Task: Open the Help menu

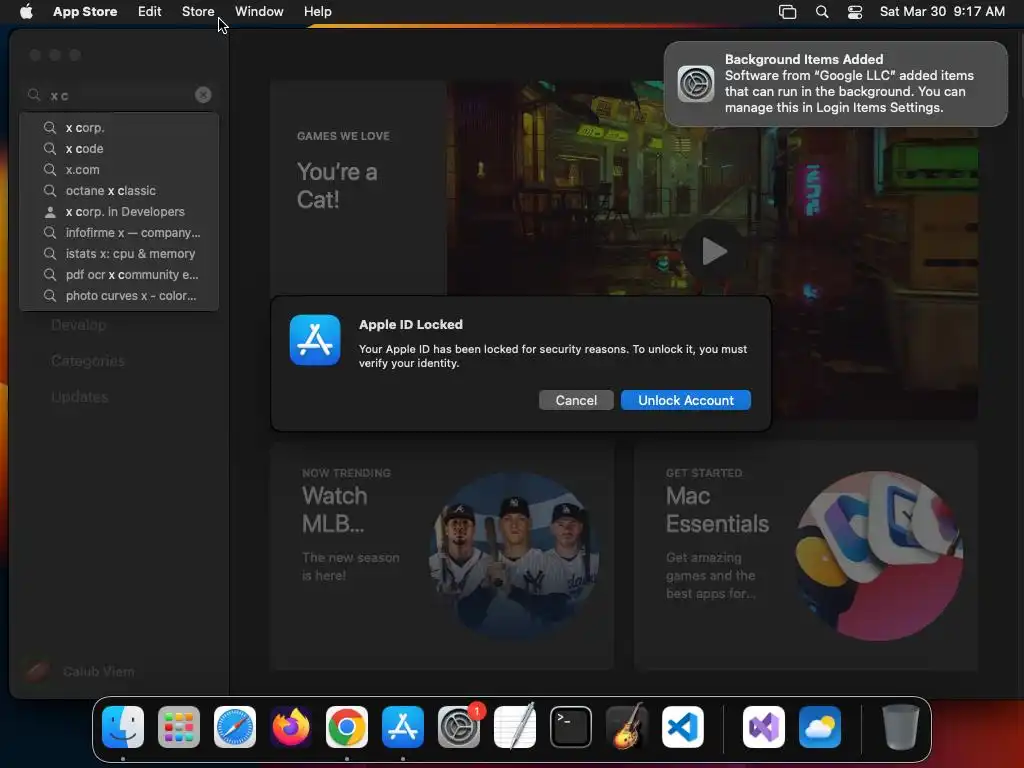Action: [x=317, y=11]
